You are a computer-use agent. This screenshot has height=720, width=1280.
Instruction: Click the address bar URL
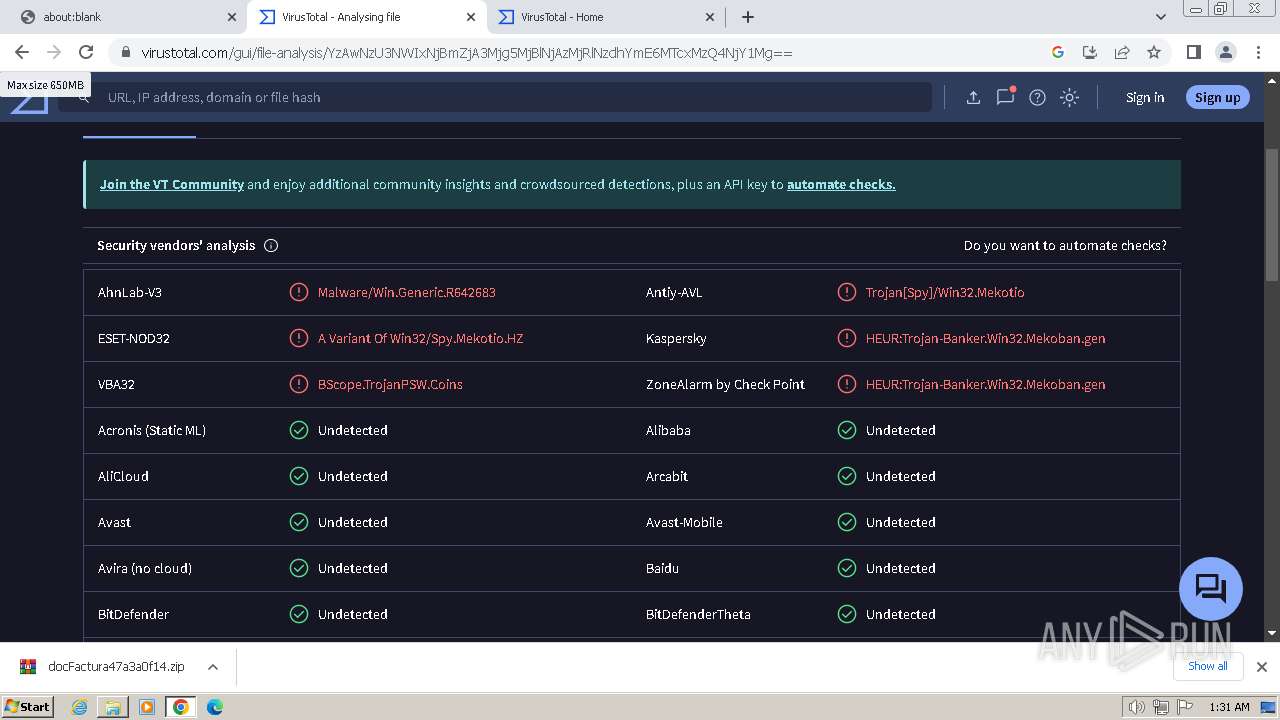pos(467,53)
